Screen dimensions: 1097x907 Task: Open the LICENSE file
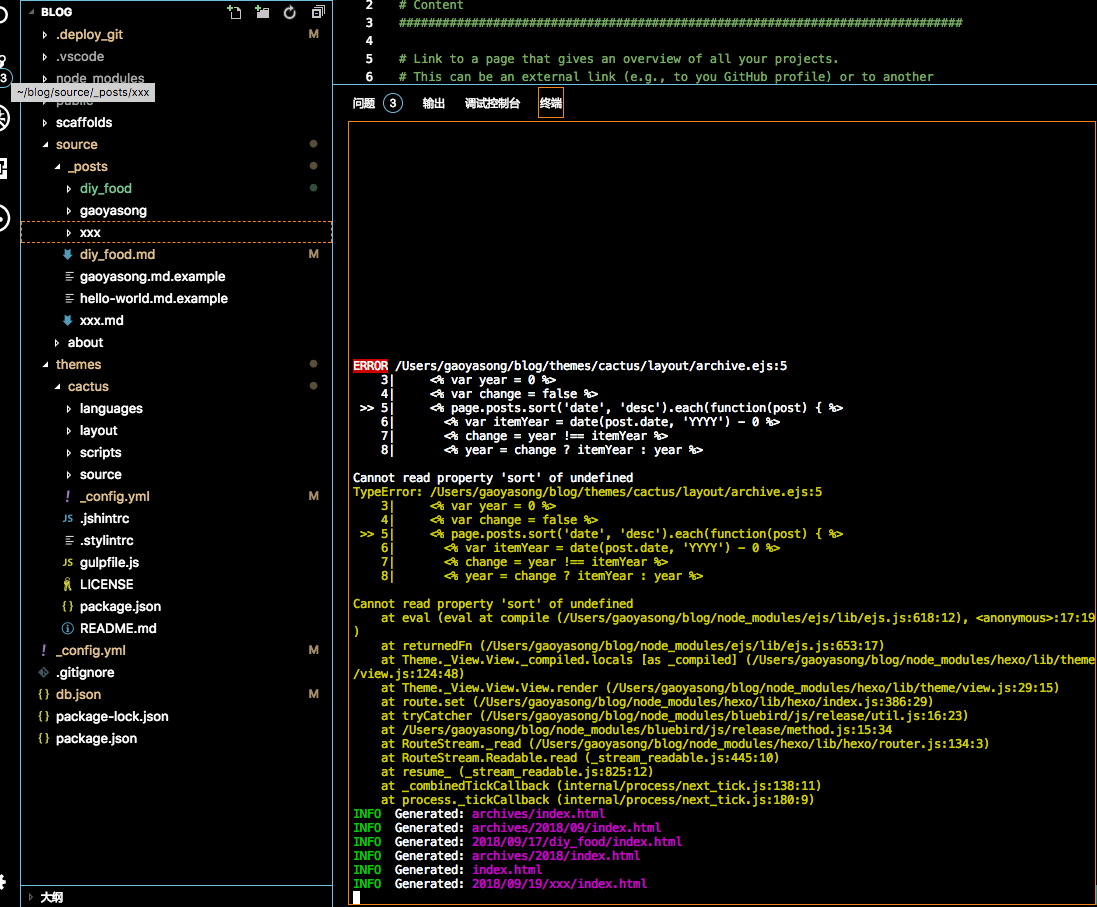coord(176,584)
